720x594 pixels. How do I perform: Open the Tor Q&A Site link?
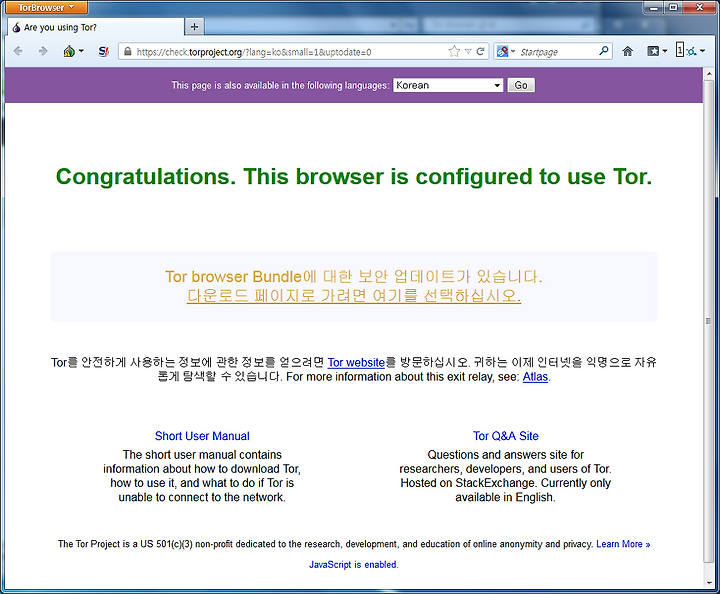pos(506,436)
